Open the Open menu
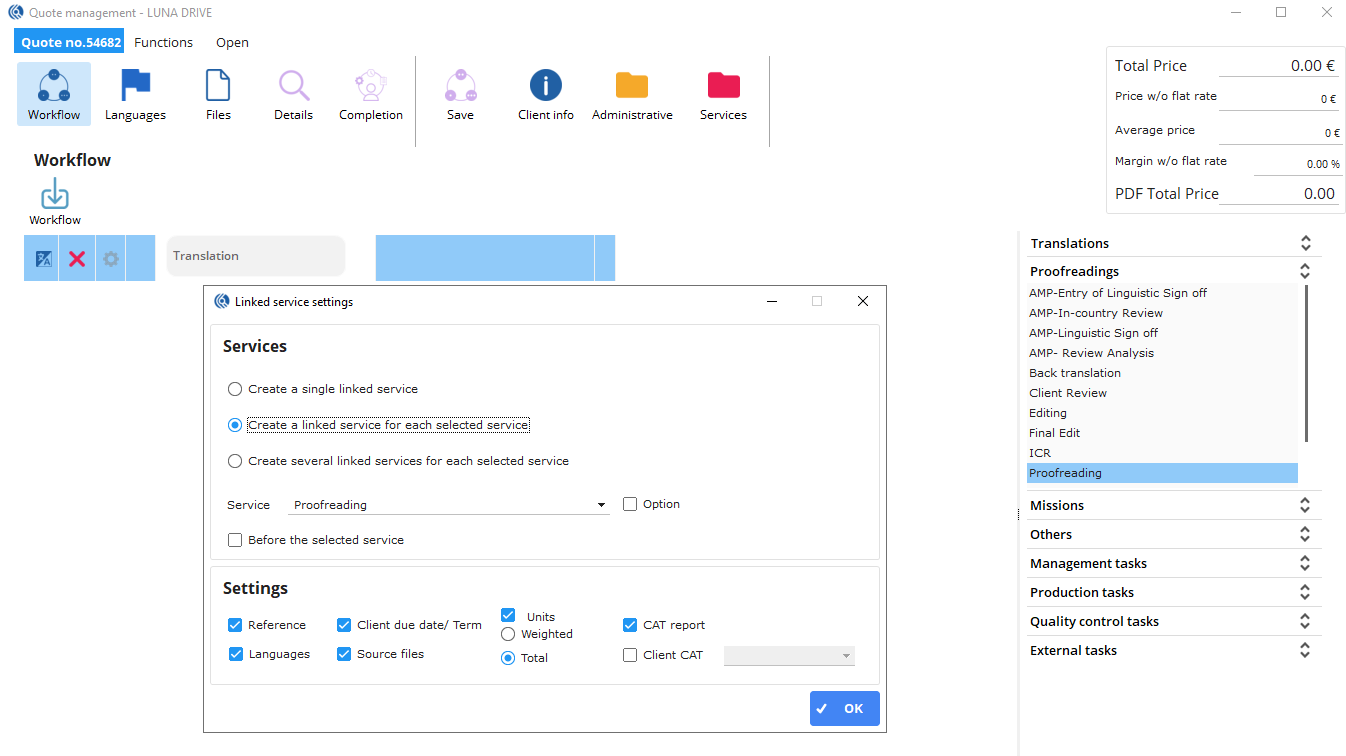The image size is (1346, 756). 232,42
